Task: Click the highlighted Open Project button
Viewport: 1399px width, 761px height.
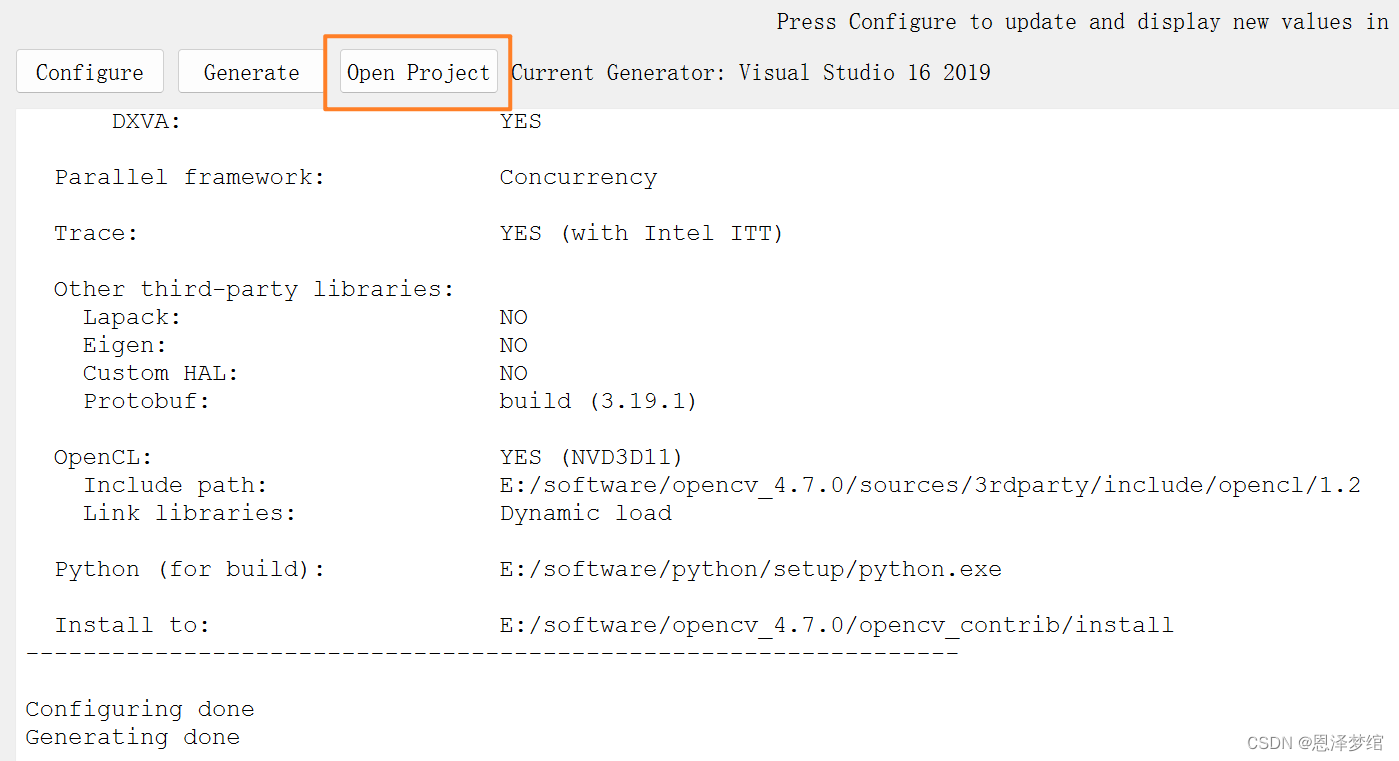Action: coord(417,71)
